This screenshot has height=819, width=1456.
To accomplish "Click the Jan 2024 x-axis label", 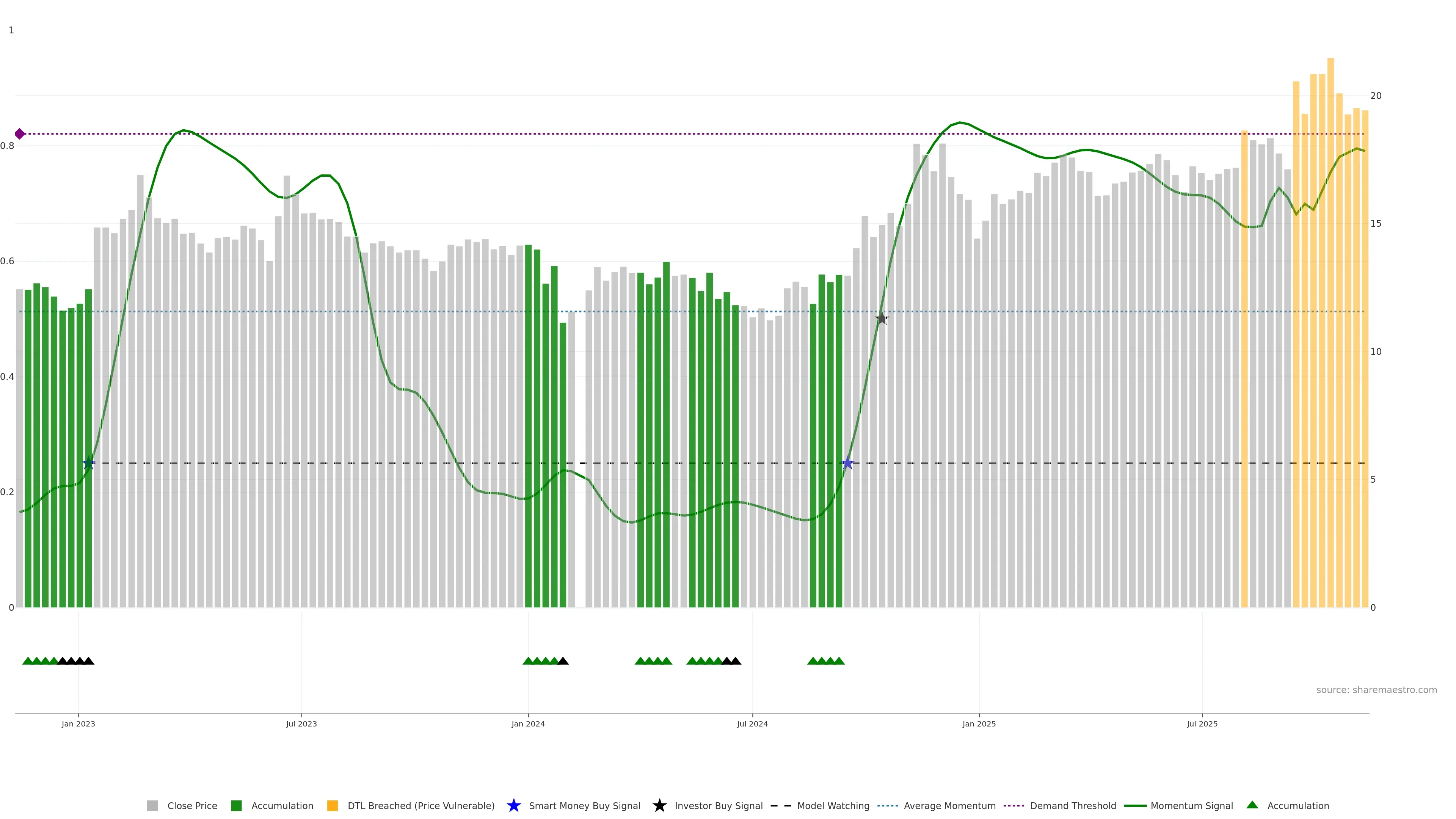I will (528, 723).
